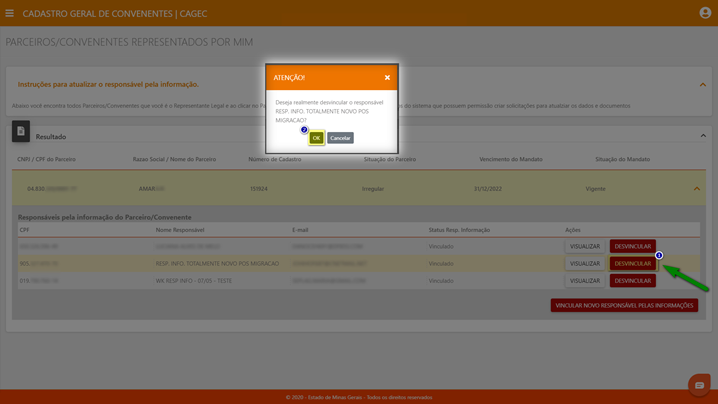The width and height of the screenshot is (718, 404).
Task: Click Vincular Novo Responsável pelas Informações
Action: [624, 305]
